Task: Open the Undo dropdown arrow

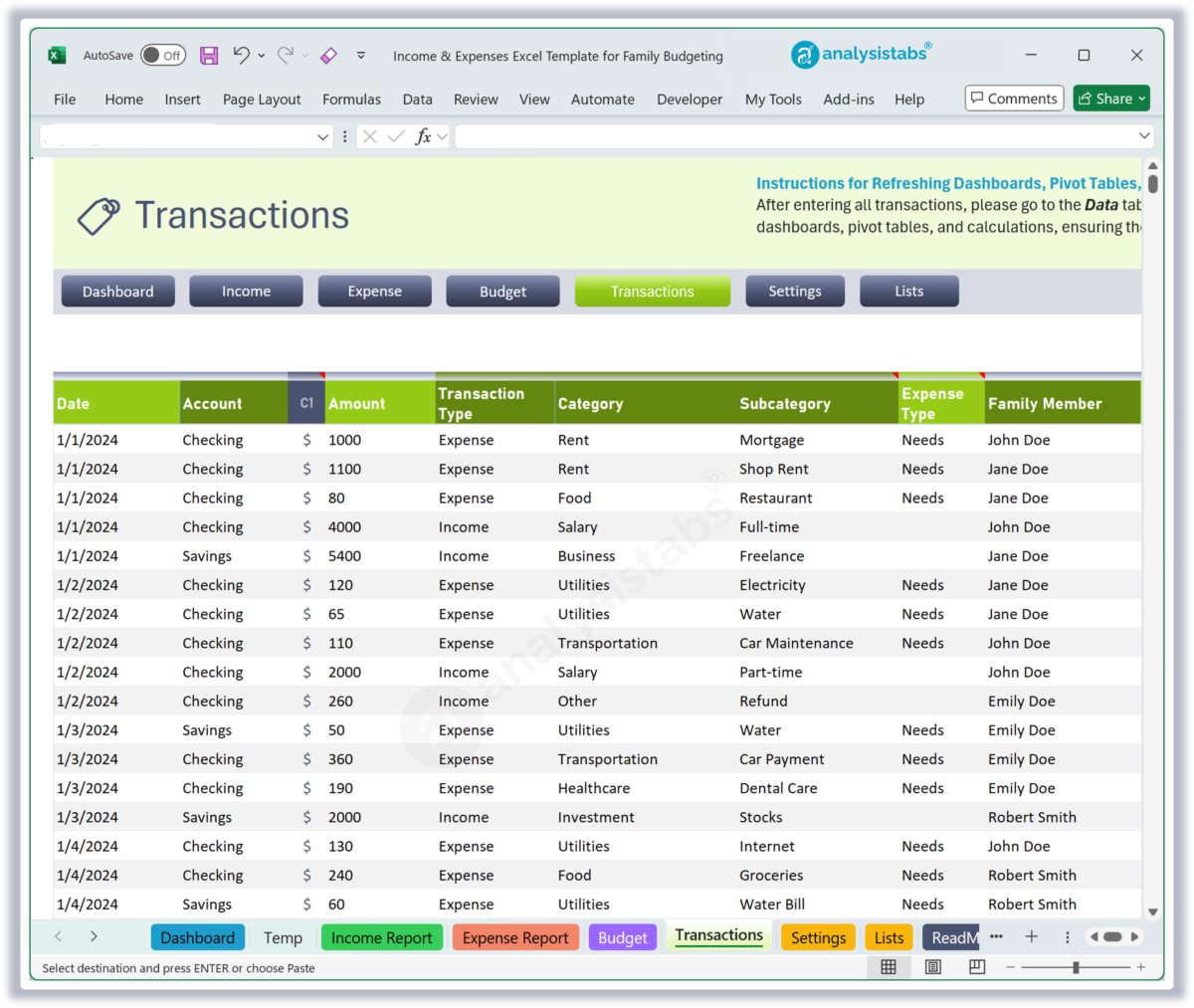Action: coord(260,55)
